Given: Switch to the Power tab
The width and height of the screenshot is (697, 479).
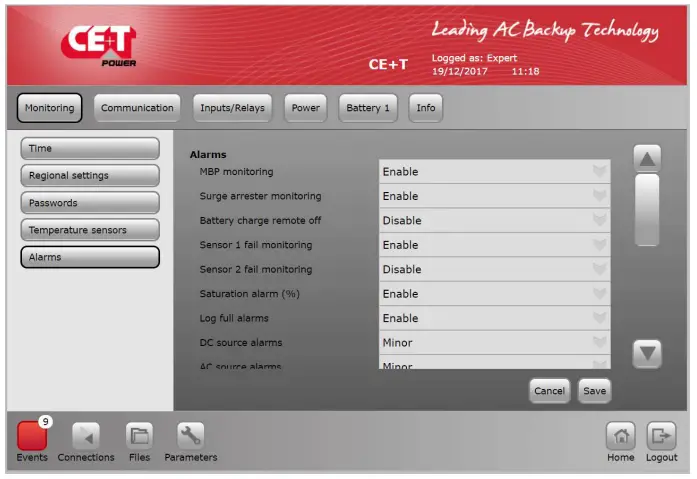Looking at the screenshot, I should (306, 108).
